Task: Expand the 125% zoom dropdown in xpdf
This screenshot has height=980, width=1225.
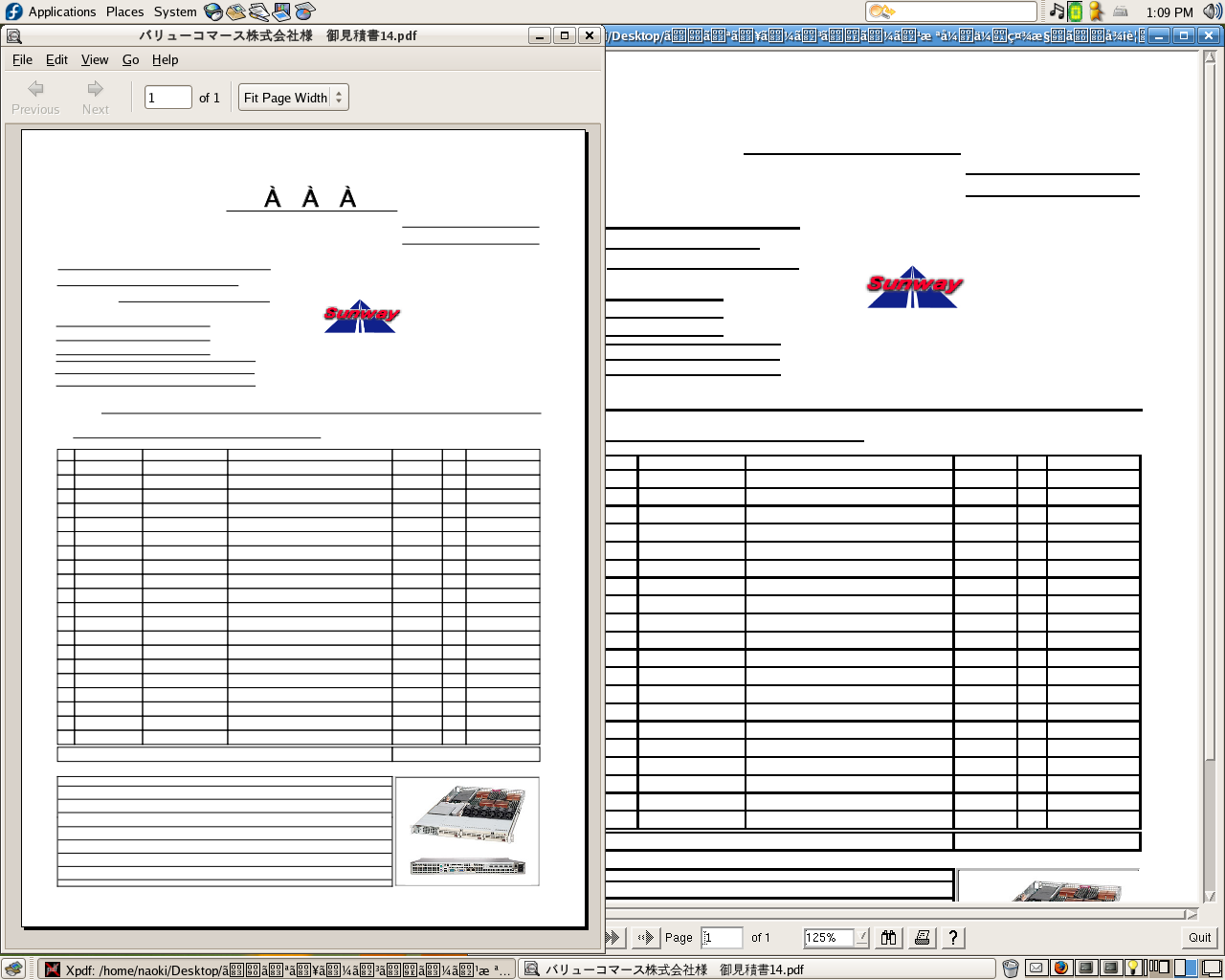Action: click(863, 938)
